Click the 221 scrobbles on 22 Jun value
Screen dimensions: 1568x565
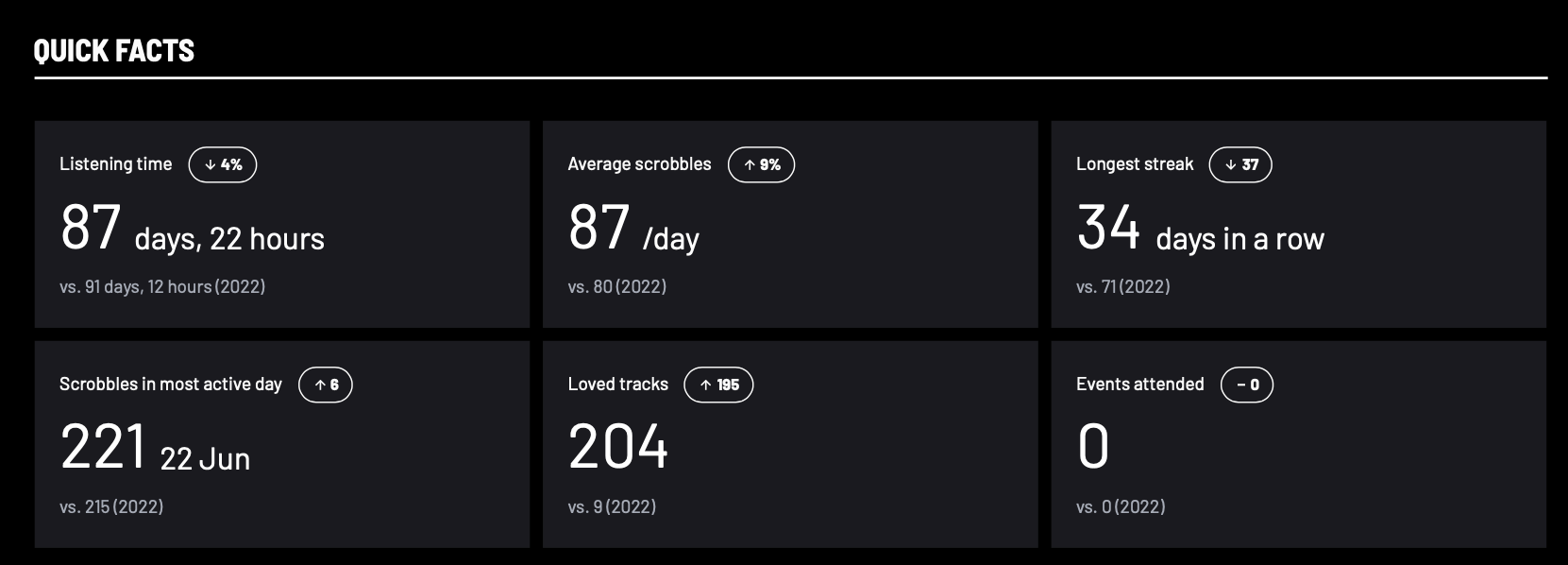click(155, 450)
